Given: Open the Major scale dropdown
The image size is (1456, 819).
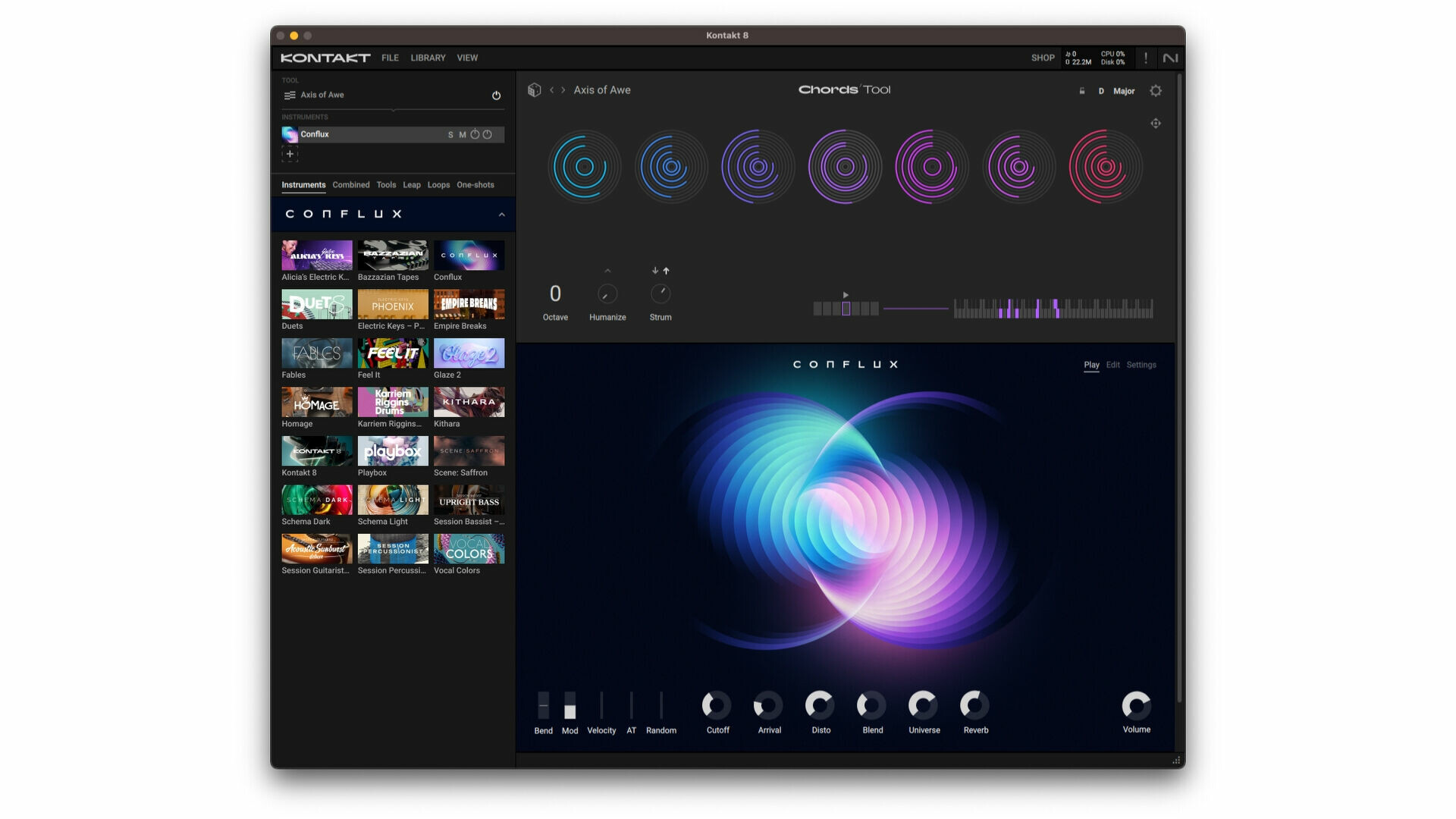Looking at the screenshot, I should 1124,91.
